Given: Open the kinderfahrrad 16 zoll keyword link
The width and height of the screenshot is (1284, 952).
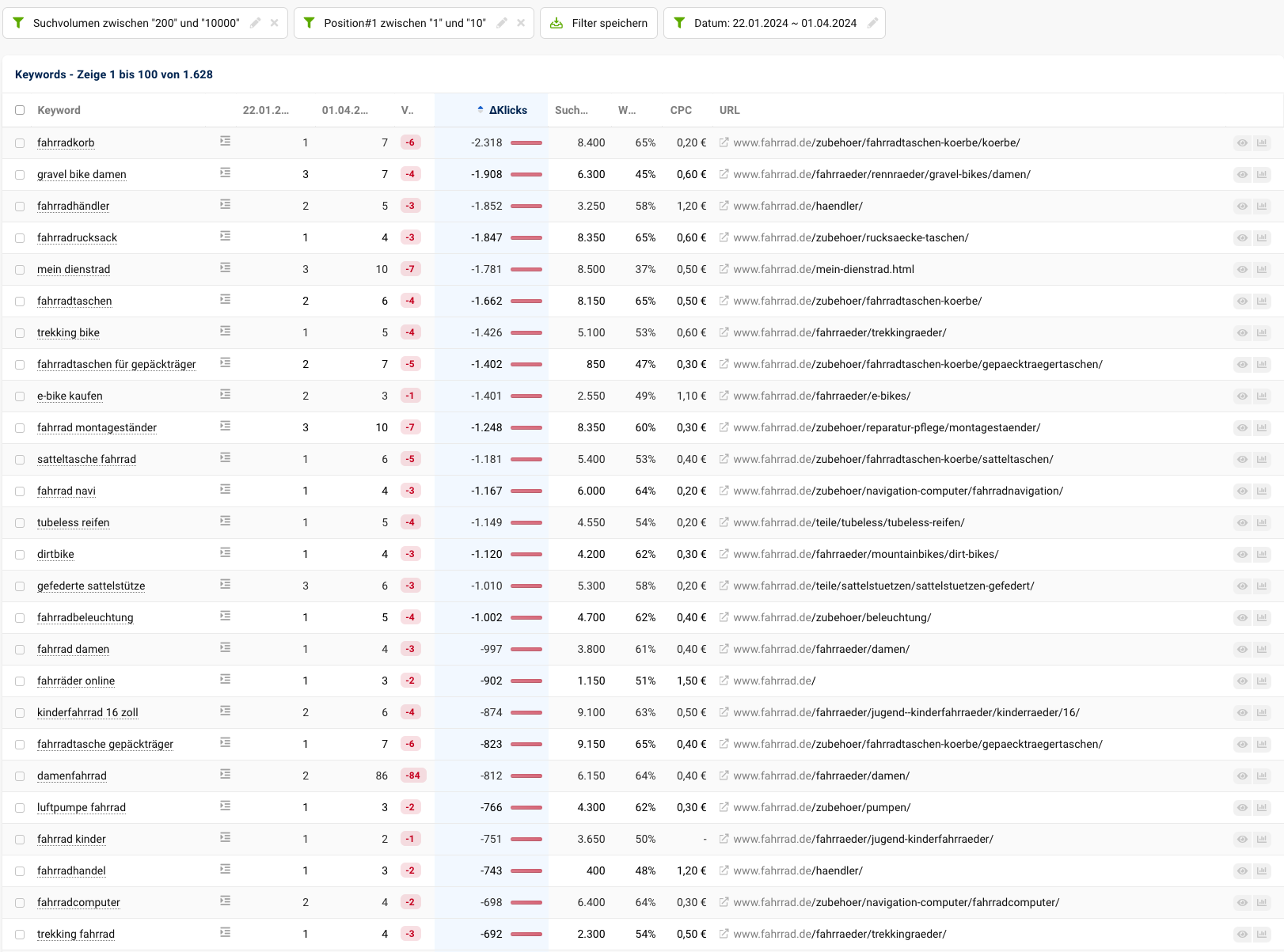Looking at the screenshot, I should (87, 712).
